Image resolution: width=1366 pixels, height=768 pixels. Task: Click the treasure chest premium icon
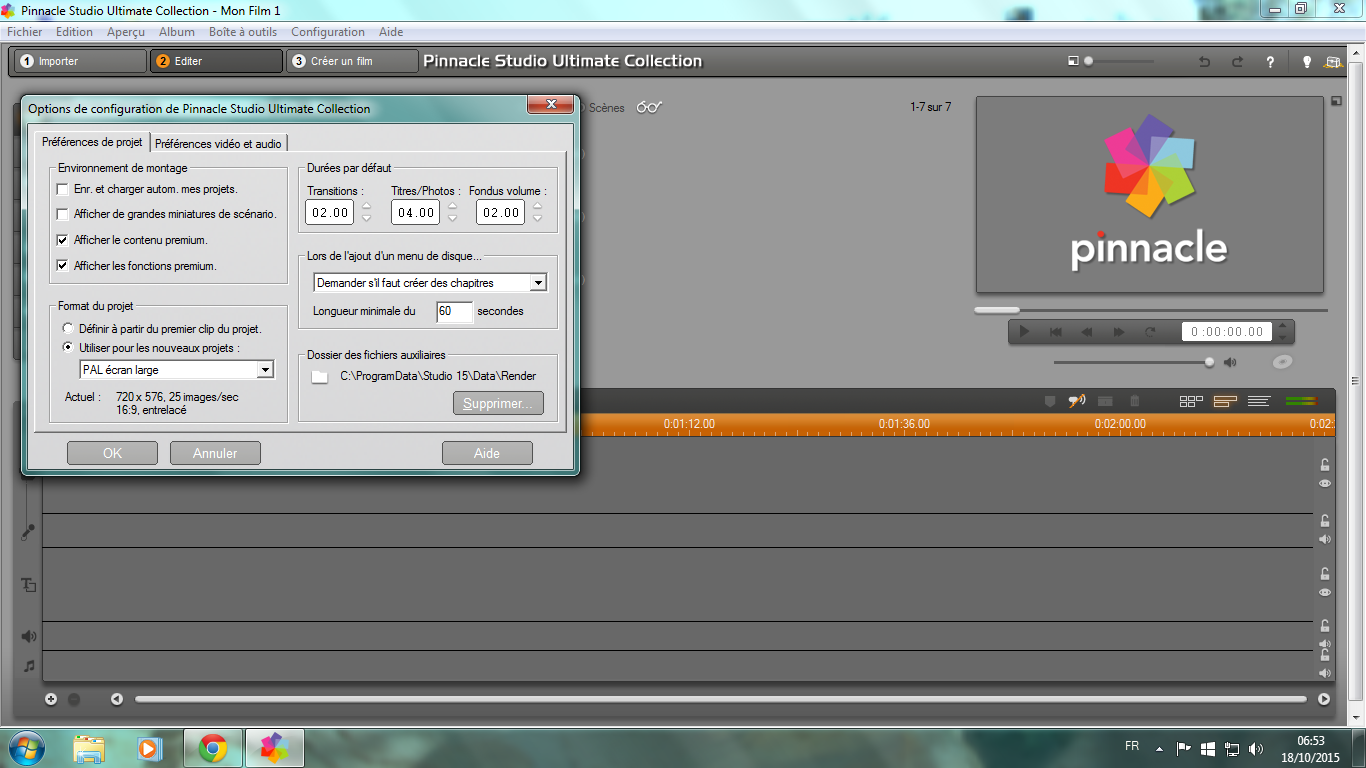pyautogui.click(x=1332, y=62)
